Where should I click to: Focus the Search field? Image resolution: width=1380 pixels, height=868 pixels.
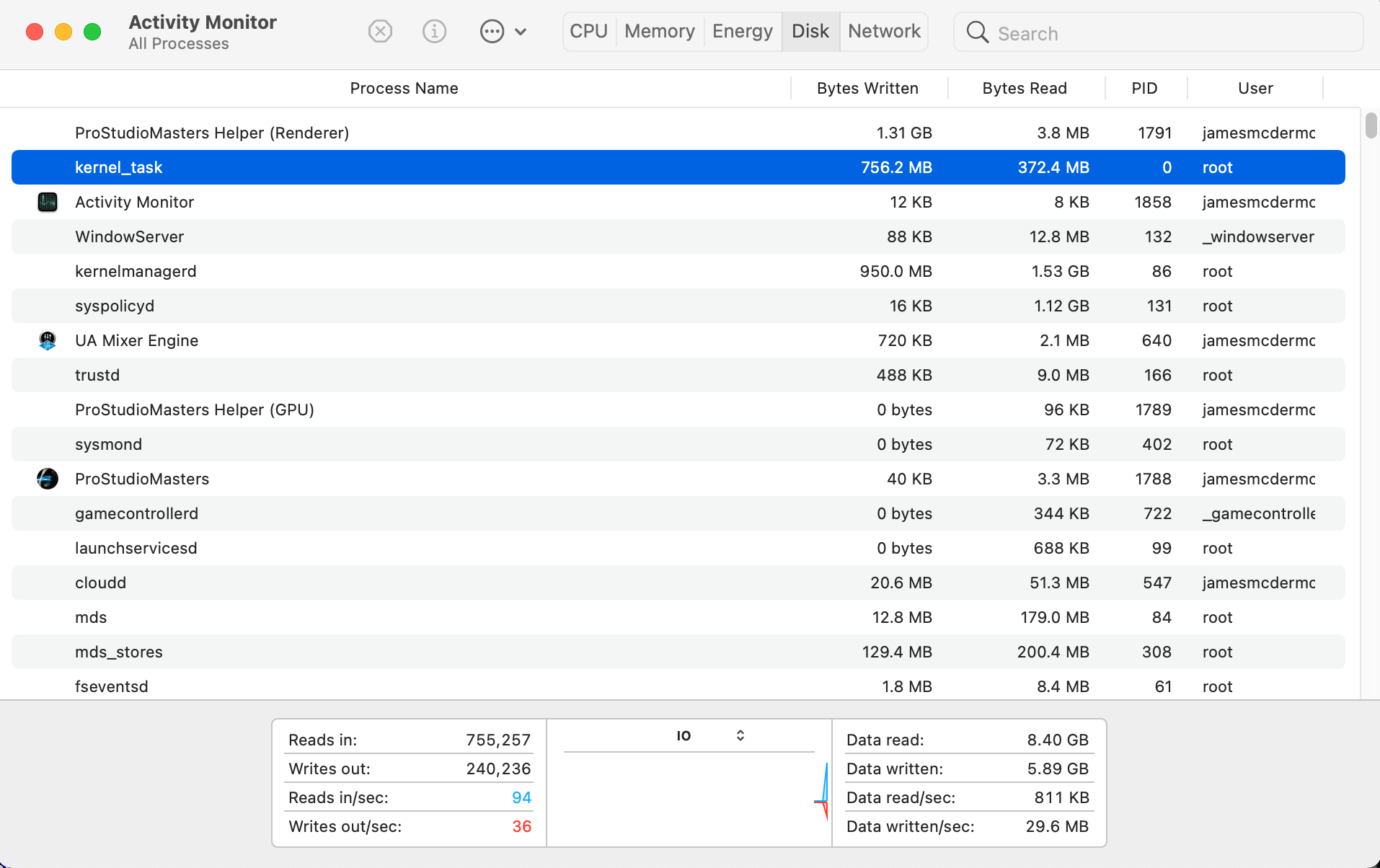1158,32
